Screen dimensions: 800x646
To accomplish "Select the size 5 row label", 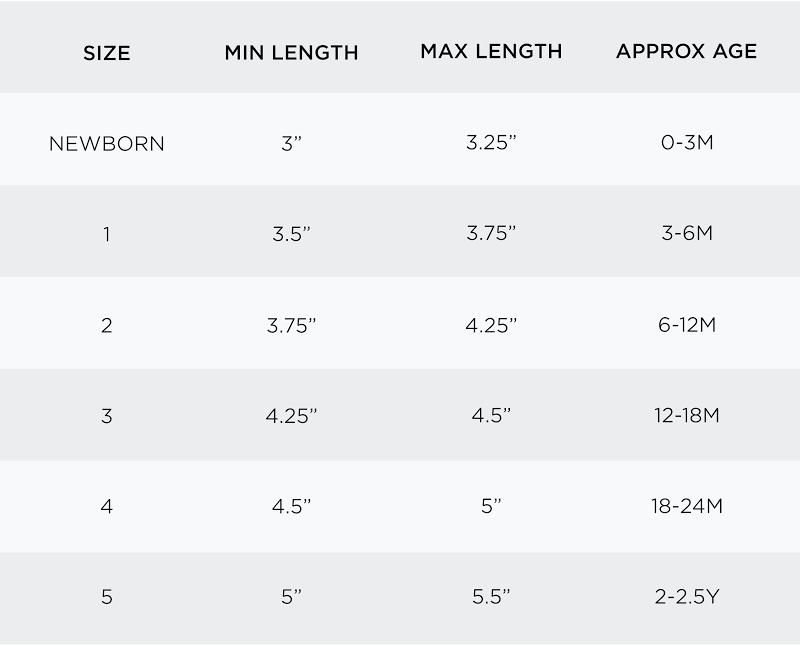I will click(x=107, y=597).
